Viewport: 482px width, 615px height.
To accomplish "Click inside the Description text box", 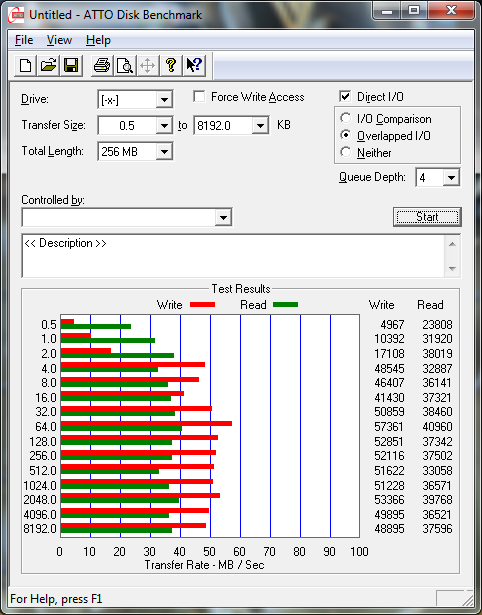I will (x=233, y=256).
